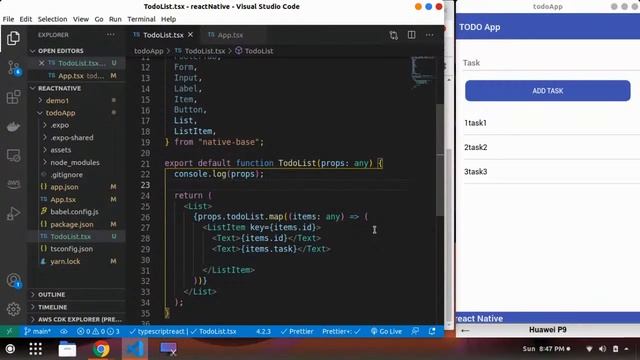Click the Prettier+ status item
This screenshot has height=360, width=640.
tap(341, 331)
